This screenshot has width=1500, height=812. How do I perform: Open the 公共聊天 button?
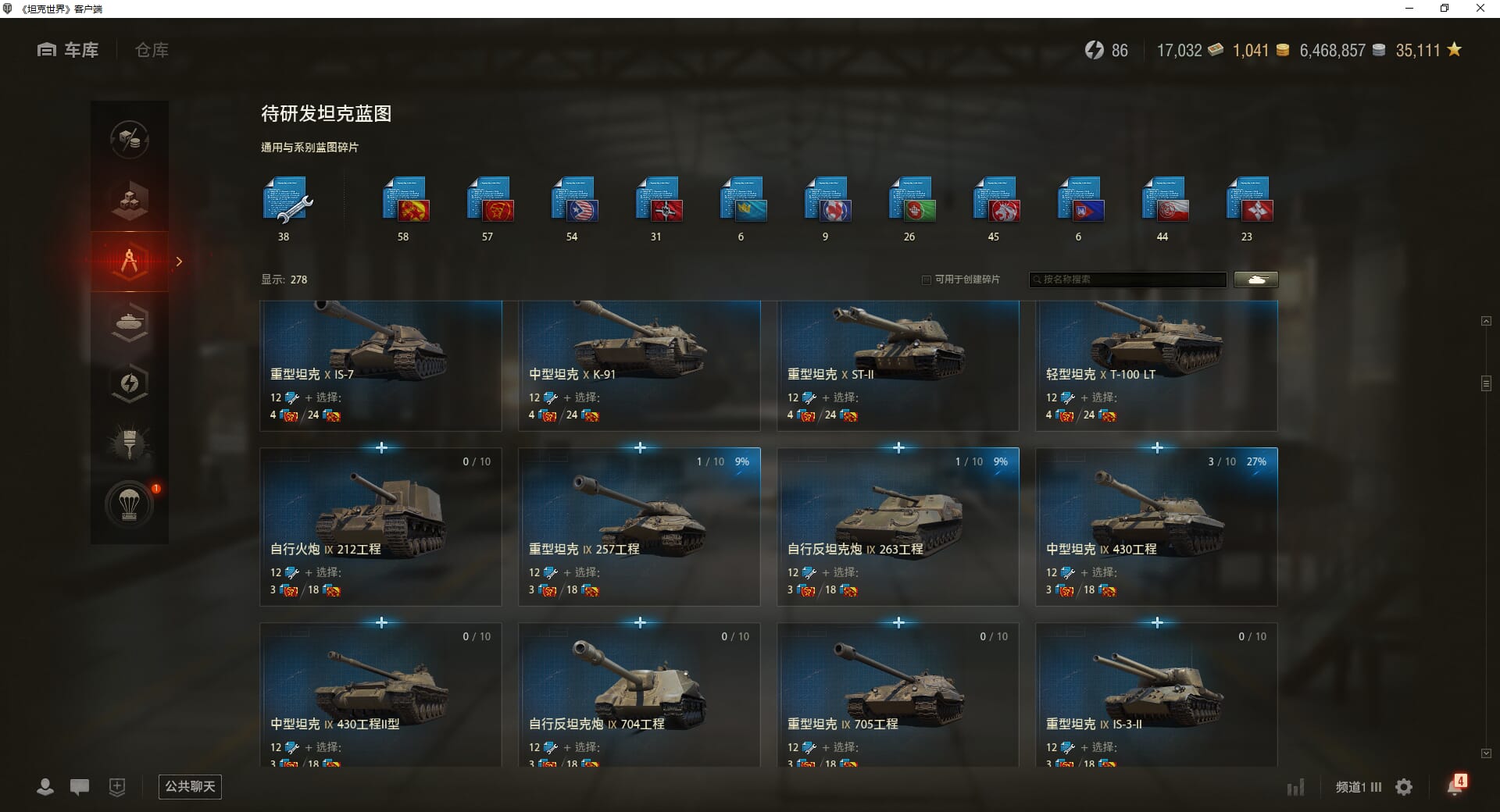(x=190, y=787)
